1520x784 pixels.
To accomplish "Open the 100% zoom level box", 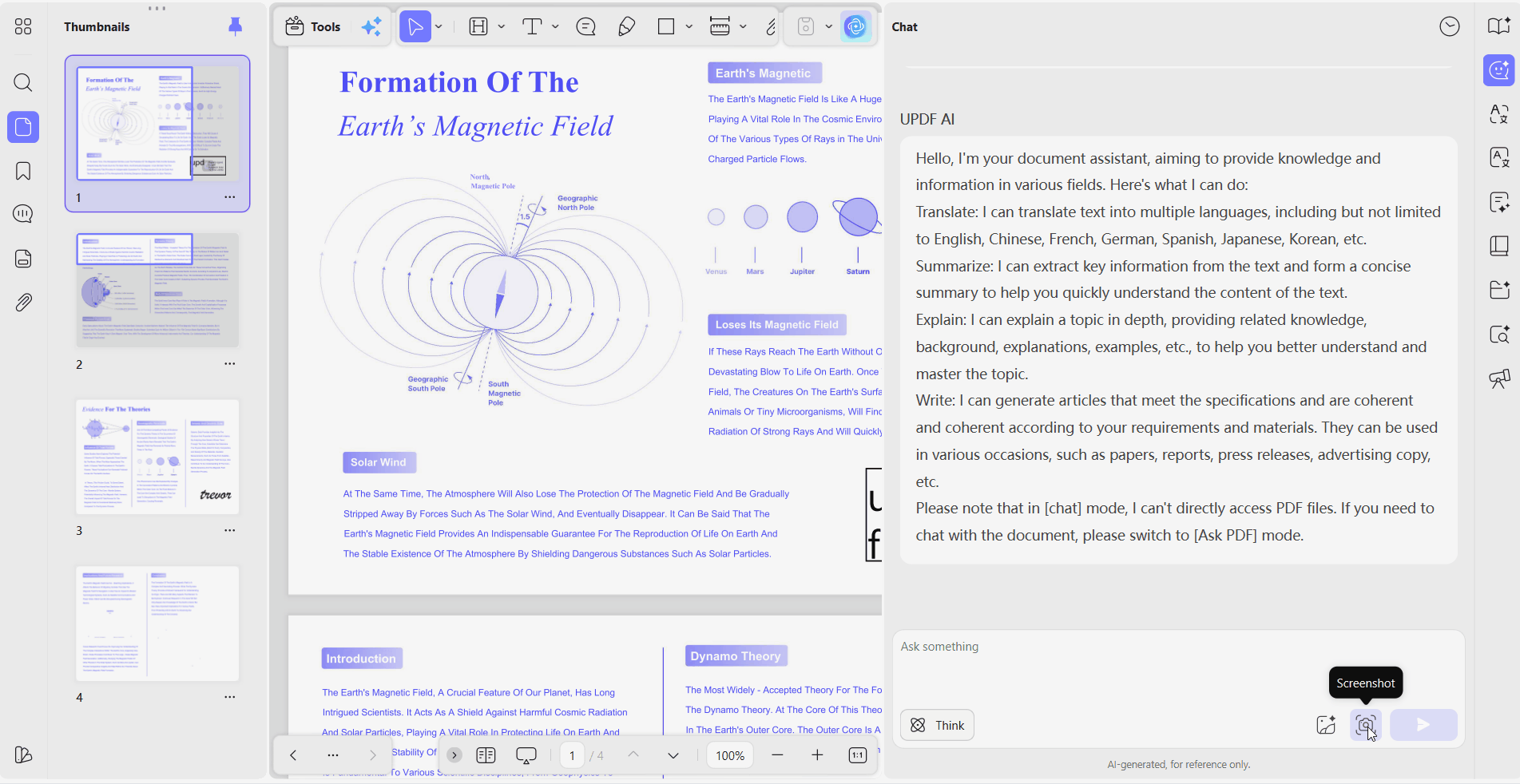I will 730,755.
